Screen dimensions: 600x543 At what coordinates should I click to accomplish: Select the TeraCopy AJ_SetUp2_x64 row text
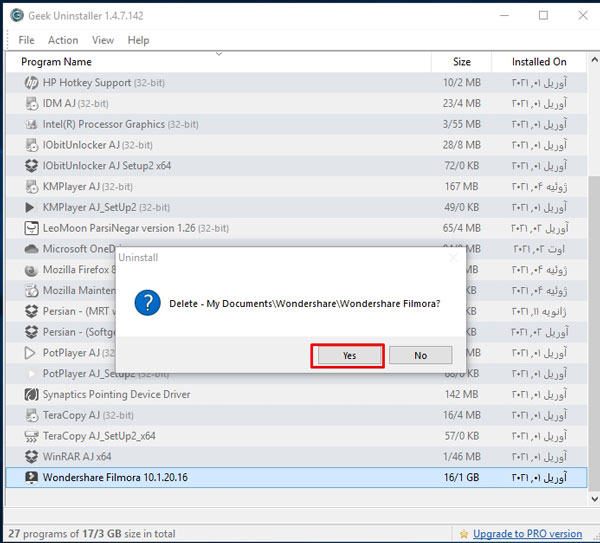coord(99,436)
